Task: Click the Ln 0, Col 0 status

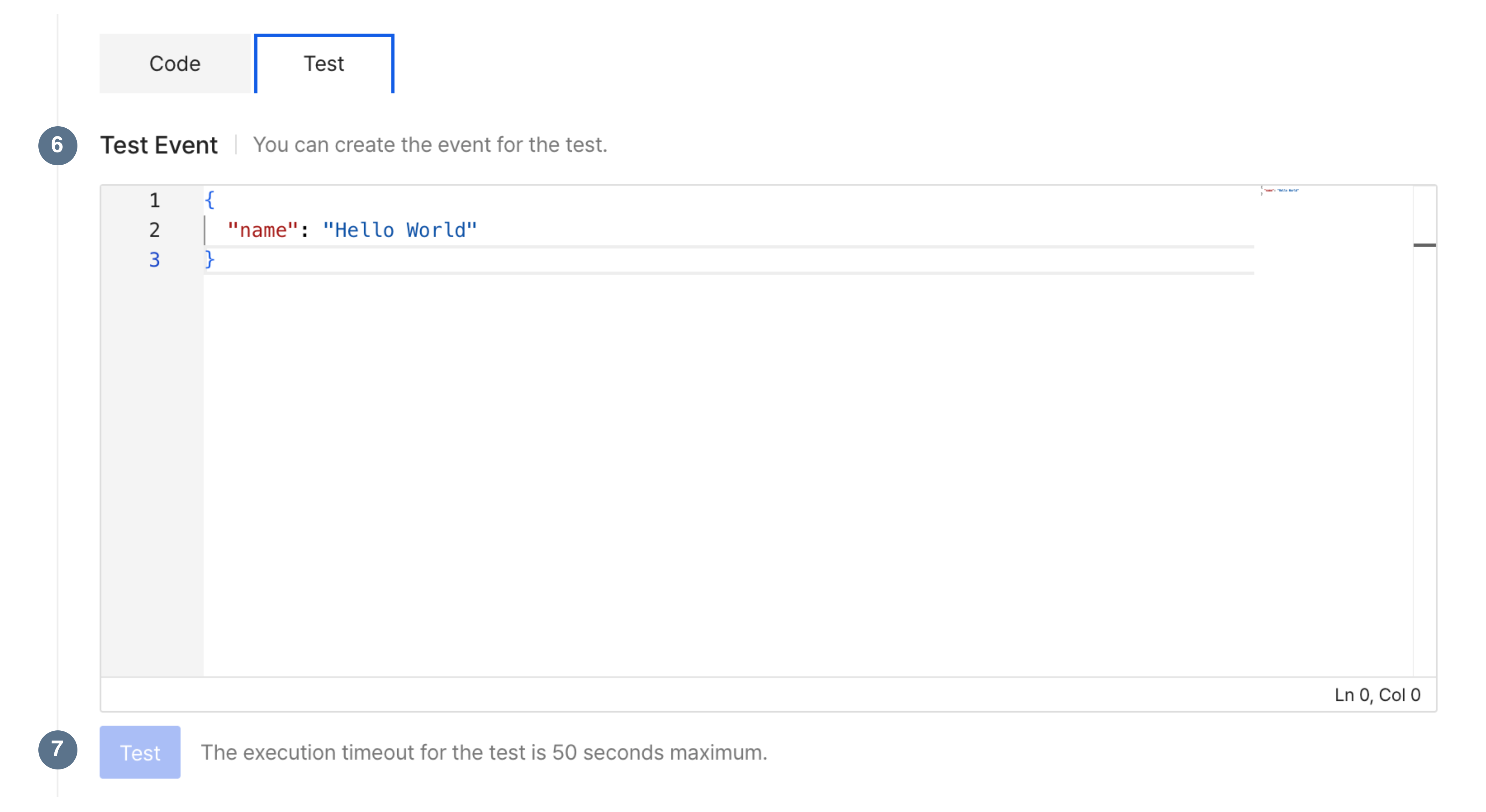Action: [x=1377, y=695]
